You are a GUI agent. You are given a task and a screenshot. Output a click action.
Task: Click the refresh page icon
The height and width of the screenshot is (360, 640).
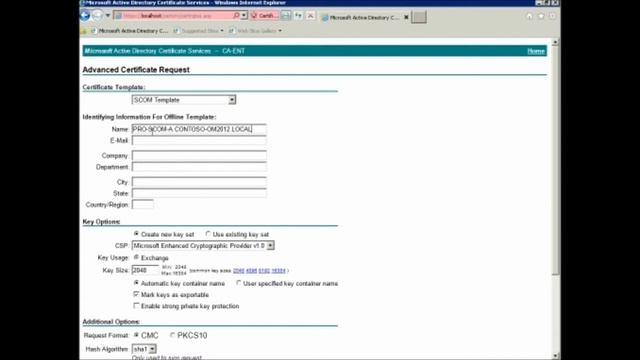pyautogui.click(x=298, y=16)
